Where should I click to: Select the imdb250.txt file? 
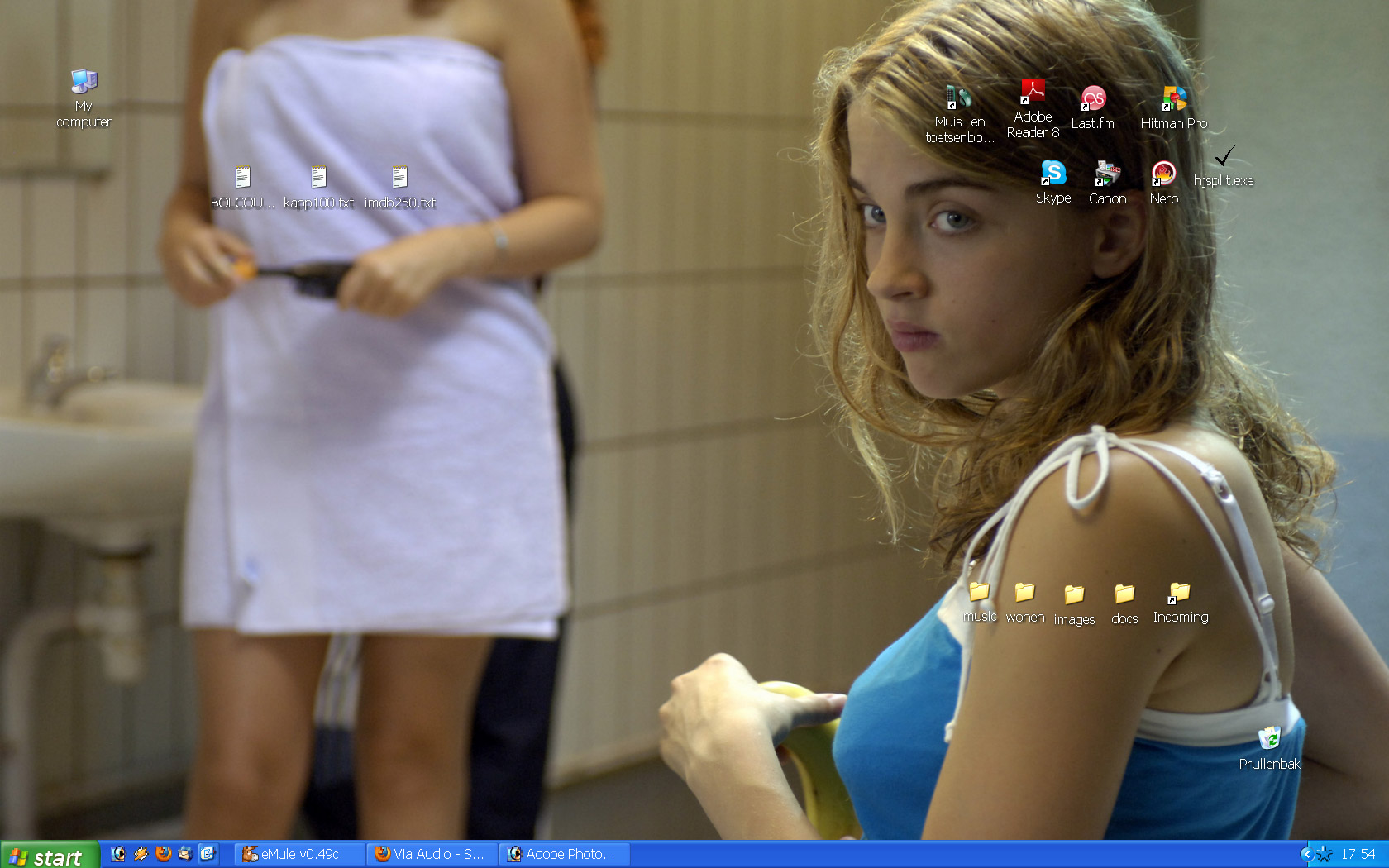coord(400,178)
